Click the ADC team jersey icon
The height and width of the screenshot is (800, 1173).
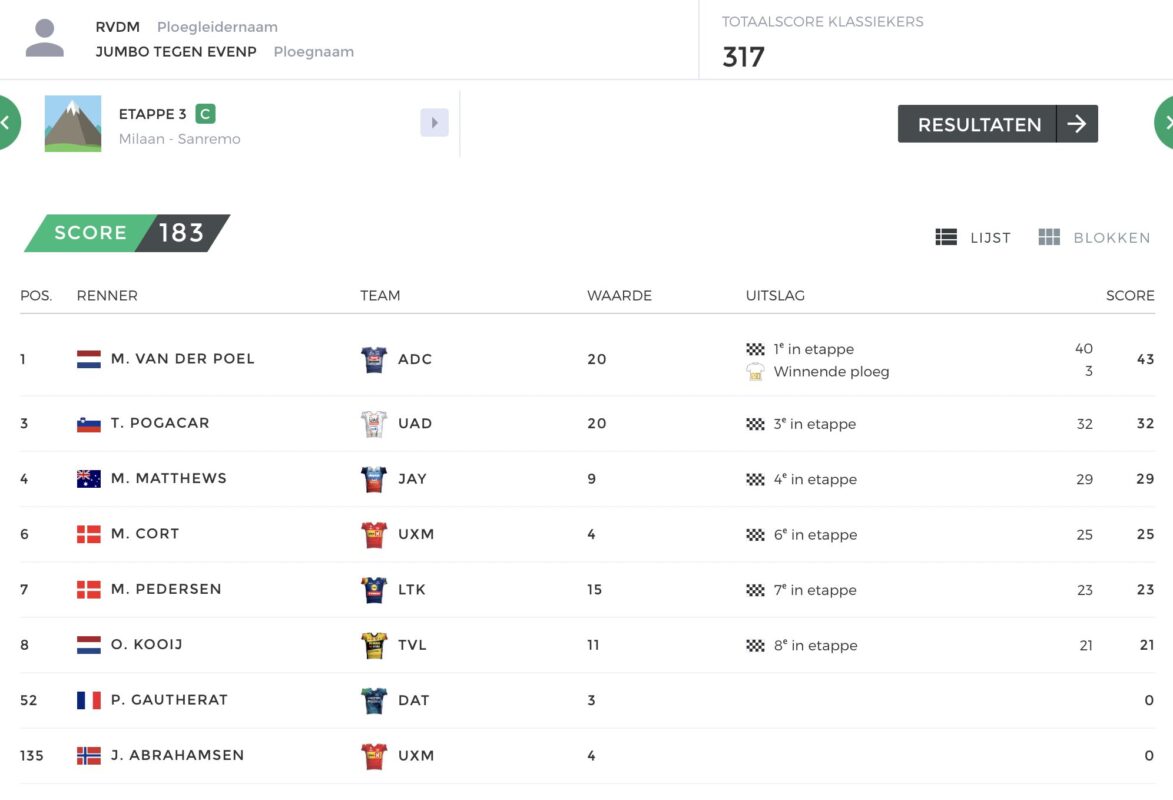pos(374,360)
